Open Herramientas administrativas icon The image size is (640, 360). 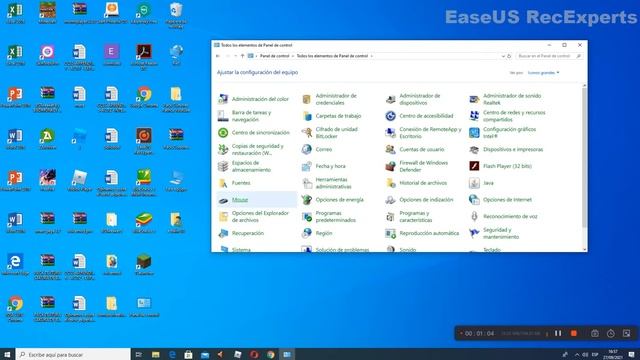[x=307, y=183]
